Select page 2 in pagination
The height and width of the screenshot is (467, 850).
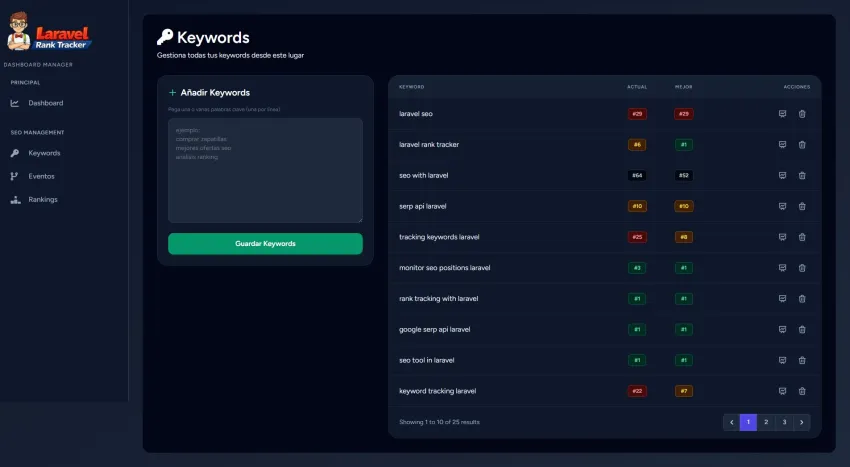(x=766, y=422)
